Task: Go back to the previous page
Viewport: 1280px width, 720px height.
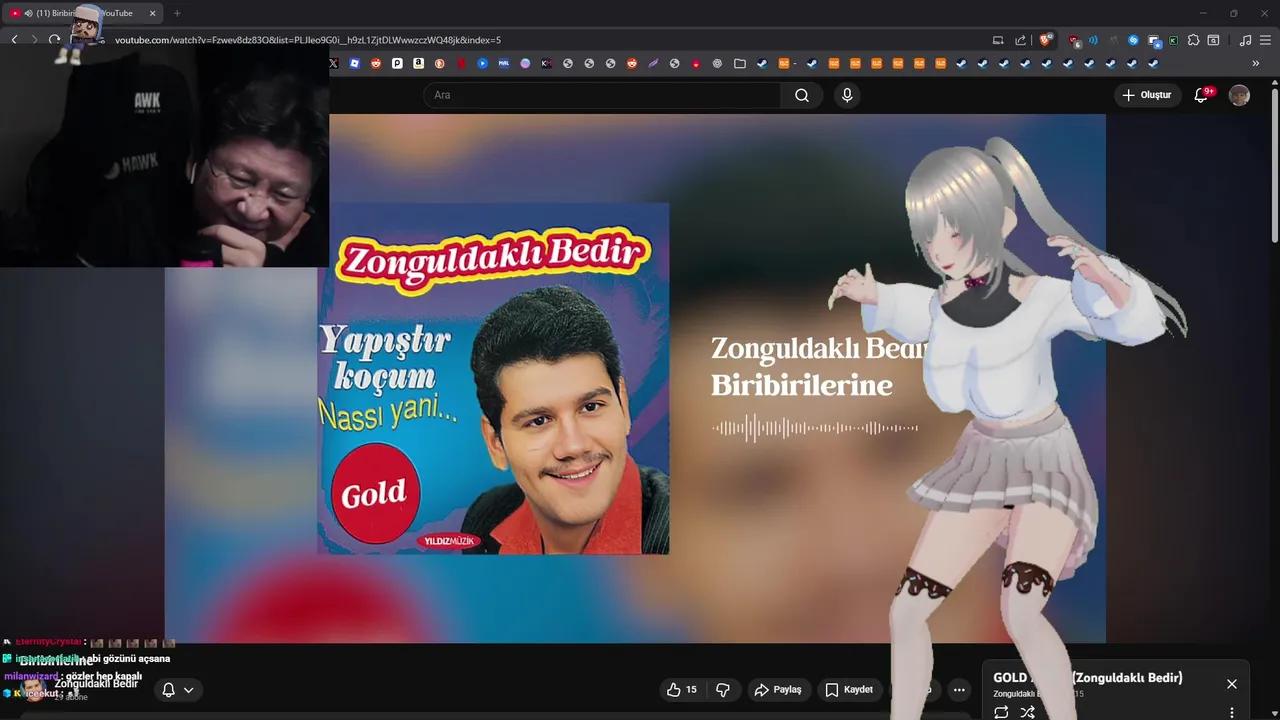Action: pos(14,40)
